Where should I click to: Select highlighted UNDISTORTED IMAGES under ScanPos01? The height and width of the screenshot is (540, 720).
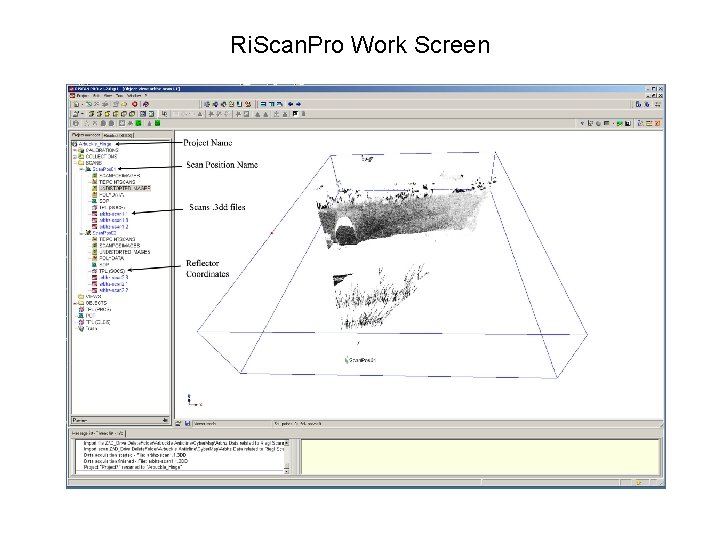(x=125, y=188)
